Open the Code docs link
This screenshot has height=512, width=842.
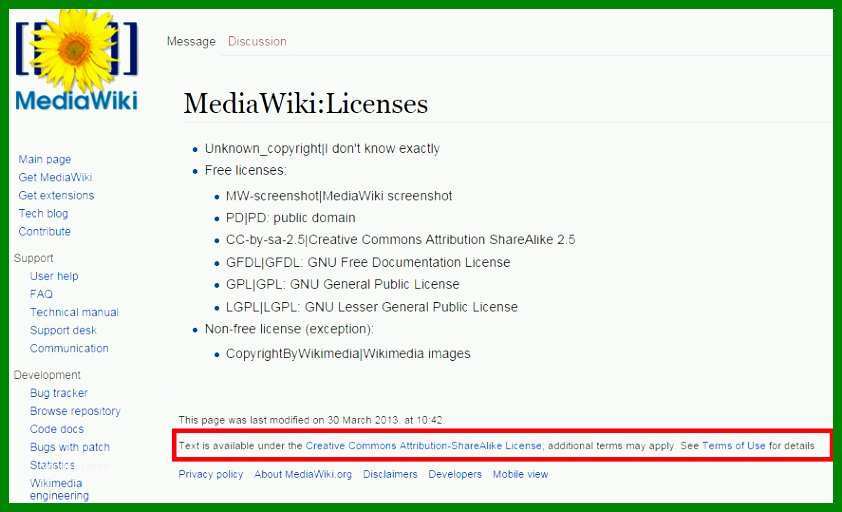[x=57, y=429]
